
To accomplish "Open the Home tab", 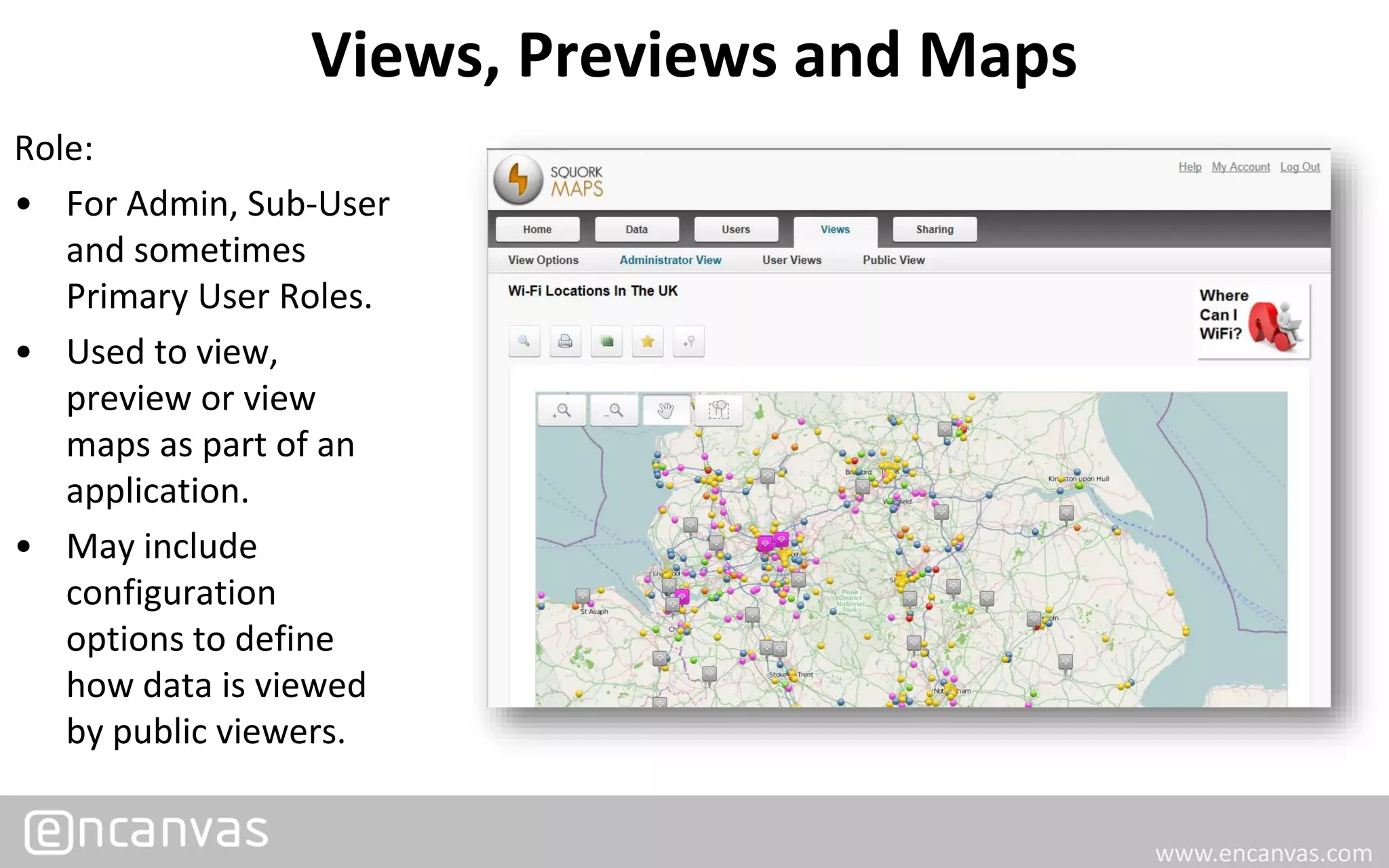I will (537, 229).
